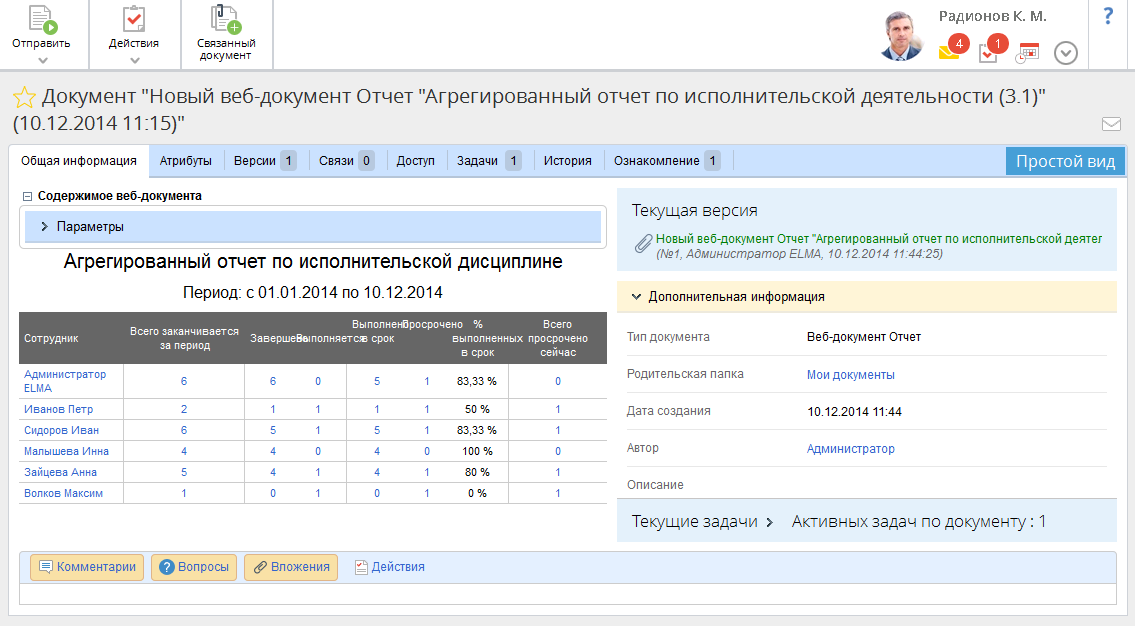Viewport: 1135px width, 626px height.
Task: Open the Комментарии button
Action: pyautogui.click(x=87, y=567)
